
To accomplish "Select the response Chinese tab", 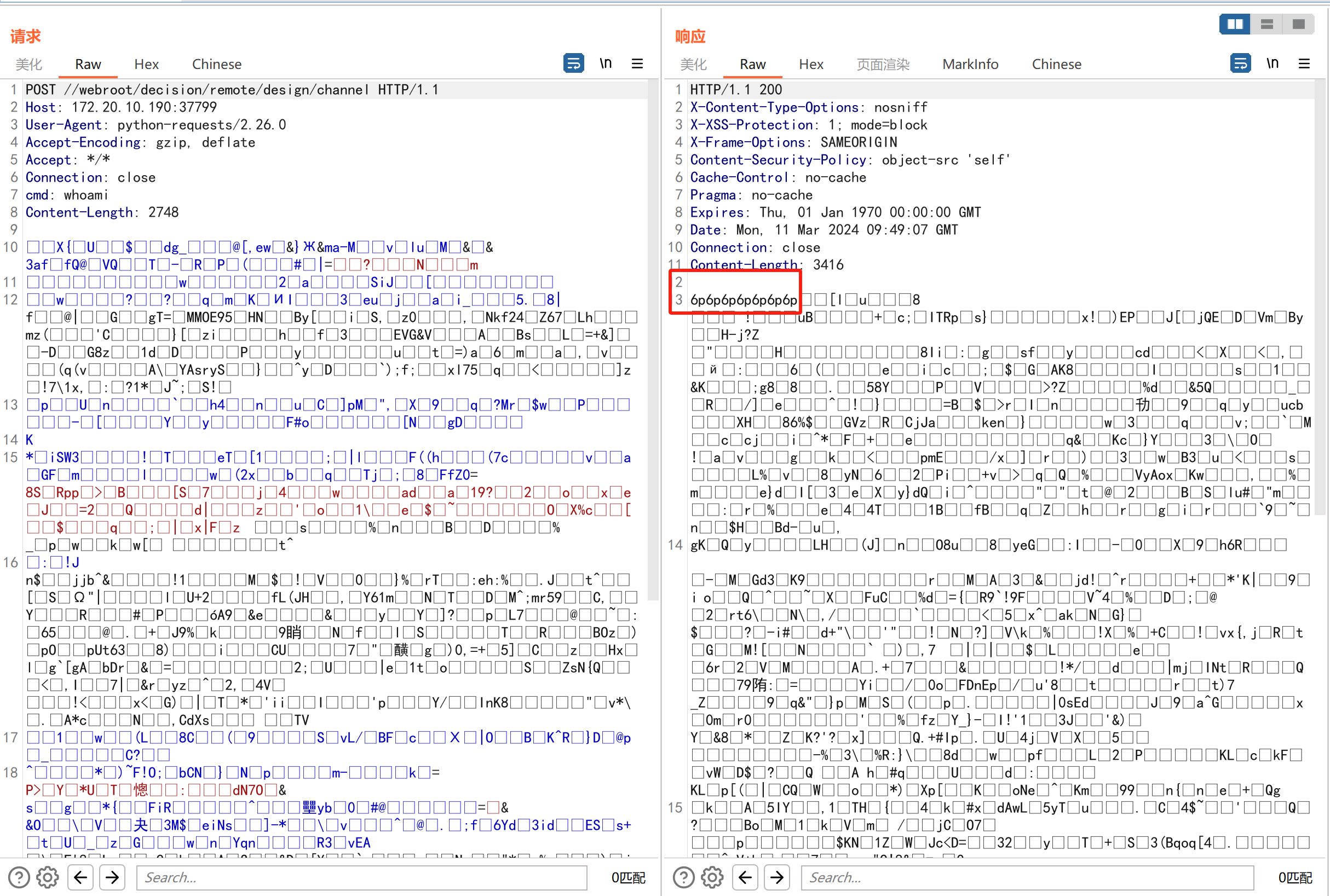I will click(x=1056, y=64).
